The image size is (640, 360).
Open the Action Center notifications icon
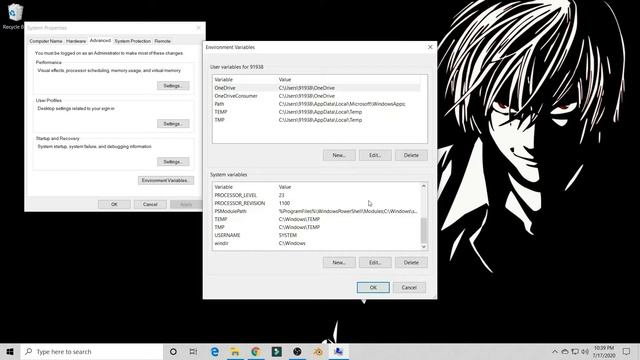click(627, 351)
